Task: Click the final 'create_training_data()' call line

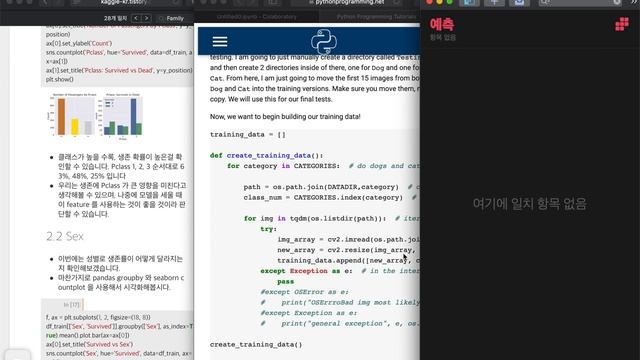Action: pyautogui.click(x=256, y=344)
